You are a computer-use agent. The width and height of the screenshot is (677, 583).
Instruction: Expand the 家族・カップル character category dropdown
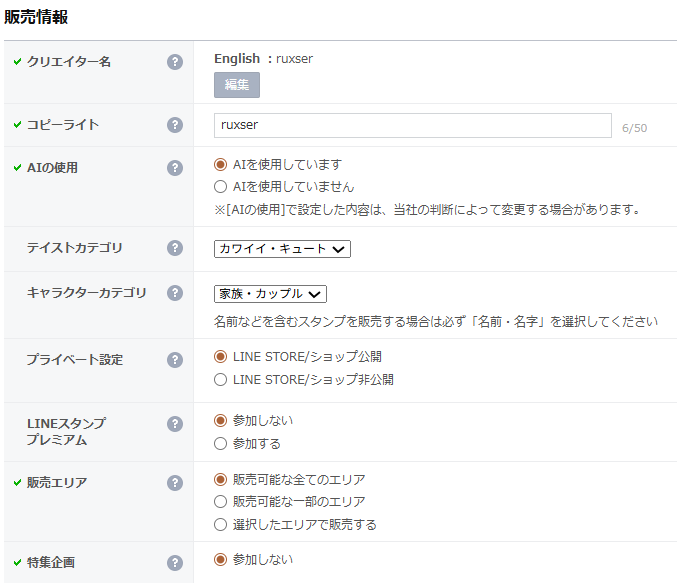click(x=270, y=294)
